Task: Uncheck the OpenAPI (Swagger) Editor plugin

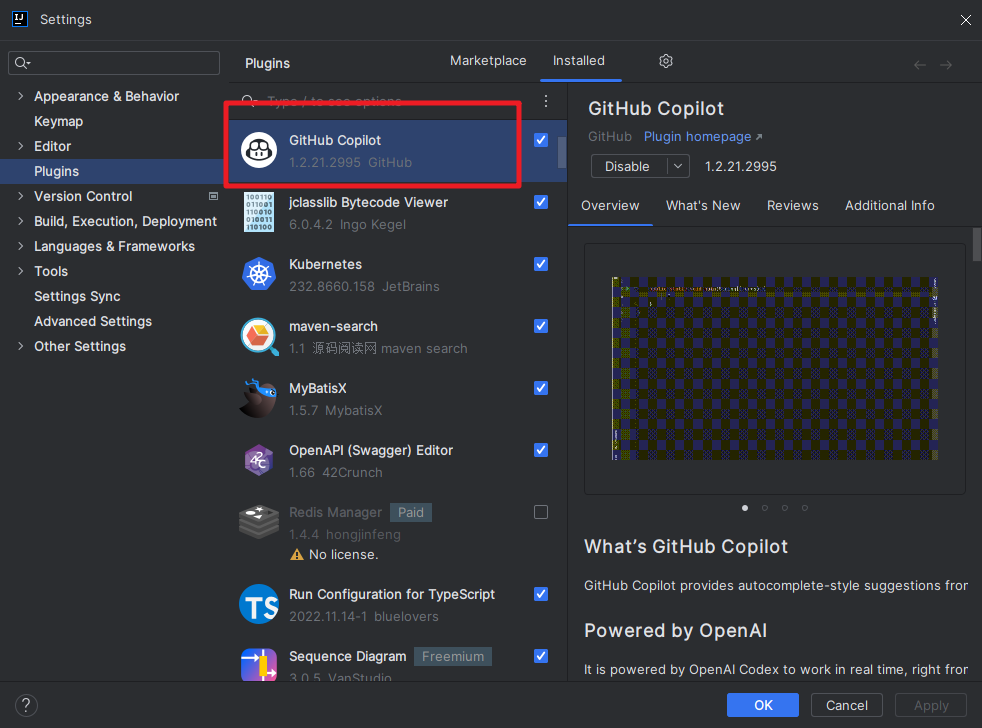Action: click(541, 450)
